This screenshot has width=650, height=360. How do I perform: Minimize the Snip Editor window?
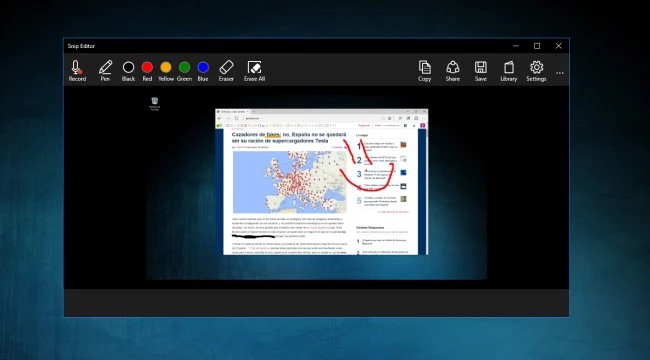tap(516, 46)
